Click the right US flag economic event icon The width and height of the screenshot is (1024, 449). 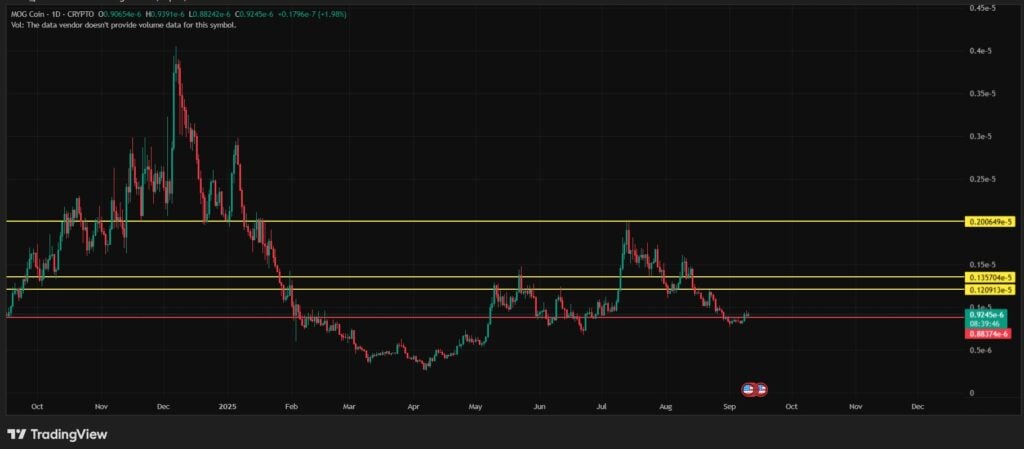(x=761, y=390)
